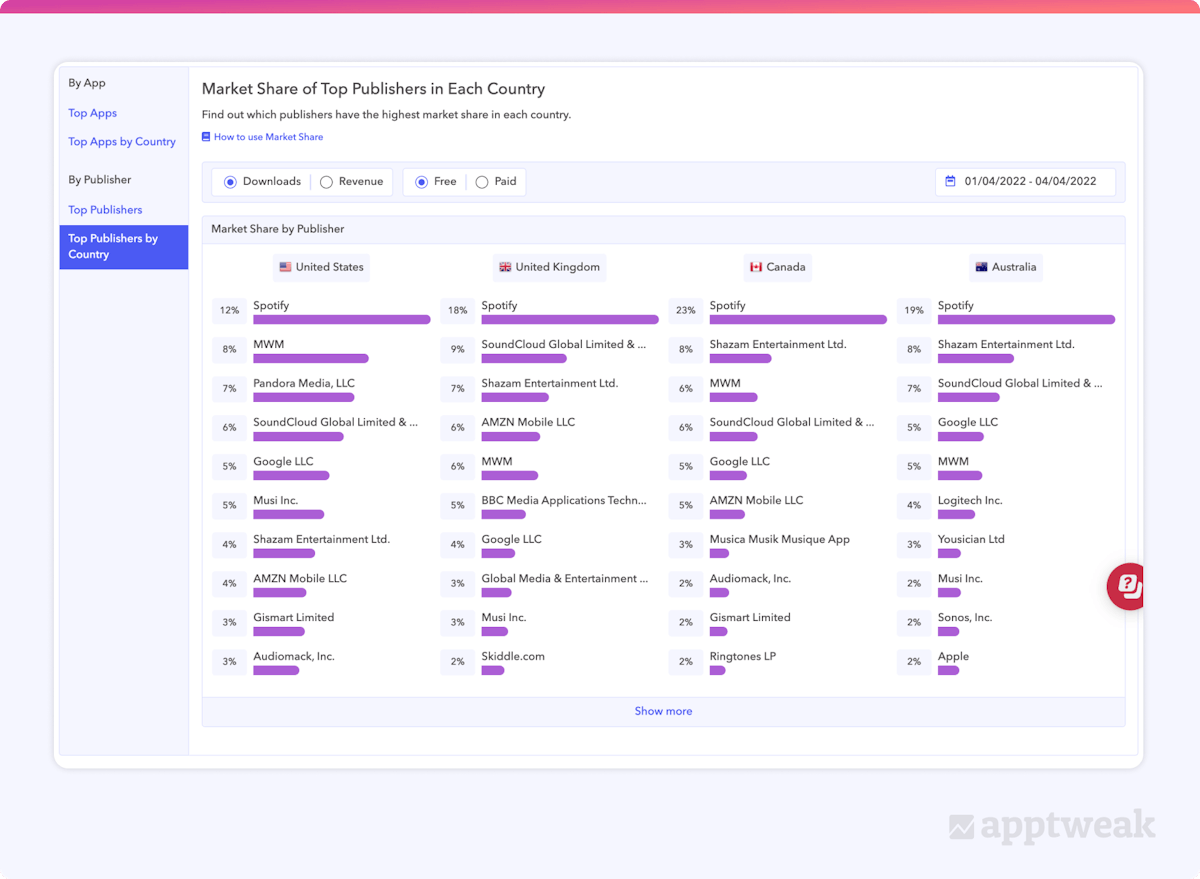Switch to Top Publishers in the sidebar

(x=105, y=209)
